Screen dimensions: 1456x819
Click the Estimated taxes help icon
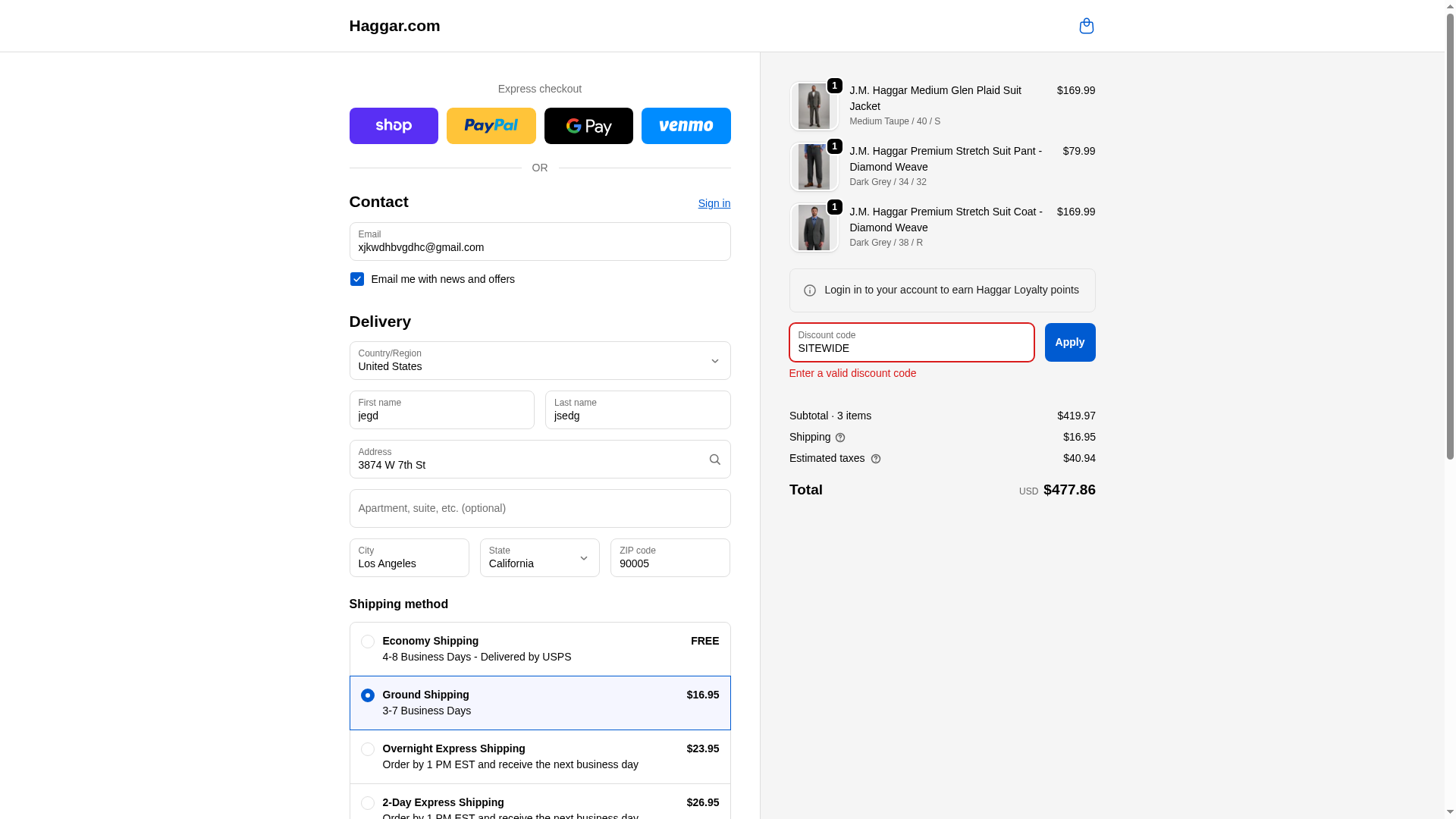point(876,459)
